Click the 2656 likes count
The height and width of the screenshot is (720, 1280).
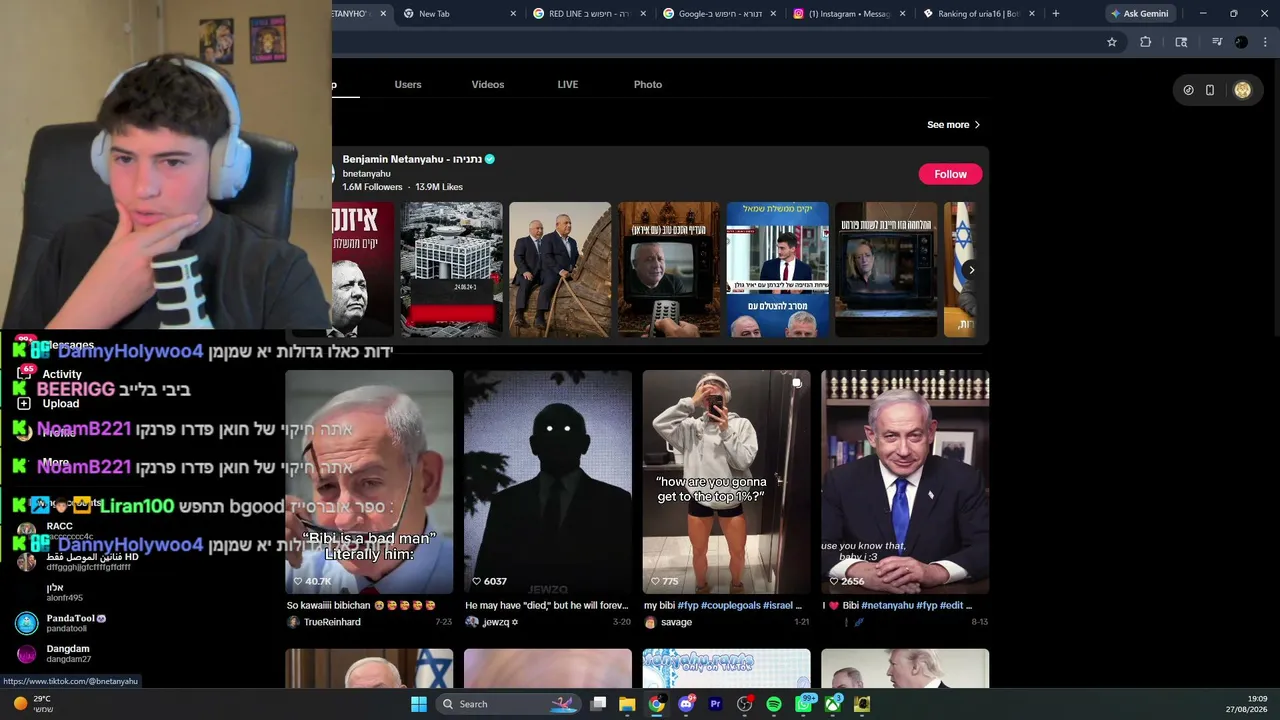click(846, 581)
